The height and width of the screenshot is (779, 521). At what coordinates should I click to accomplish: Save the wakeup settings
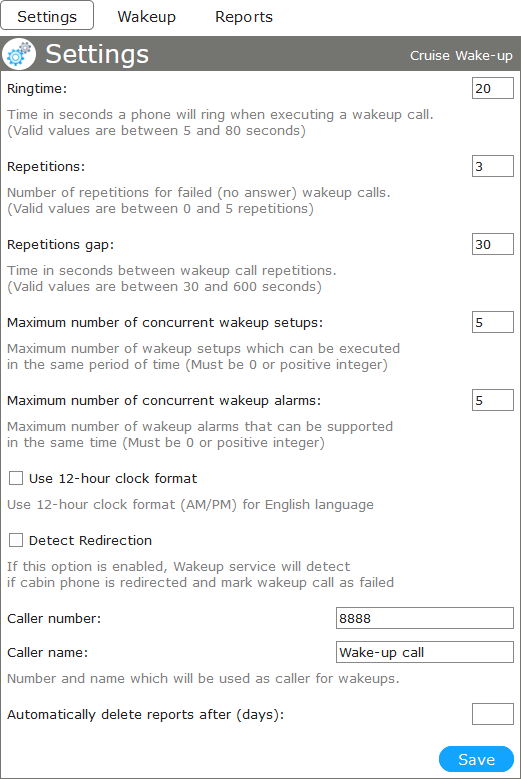476,759
